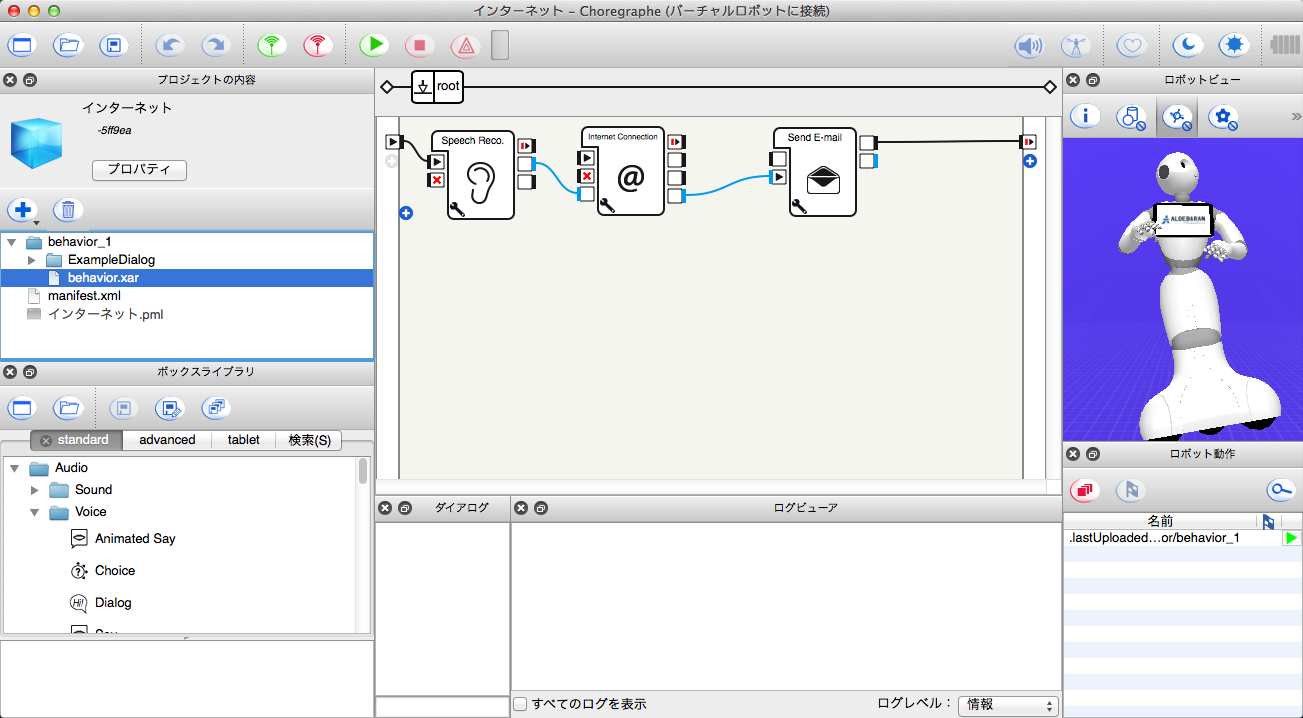Screen dimensions: 1303x718
Task: Click the speaker volume icon
Action: pyautogui.click(x=1030, y=45)
